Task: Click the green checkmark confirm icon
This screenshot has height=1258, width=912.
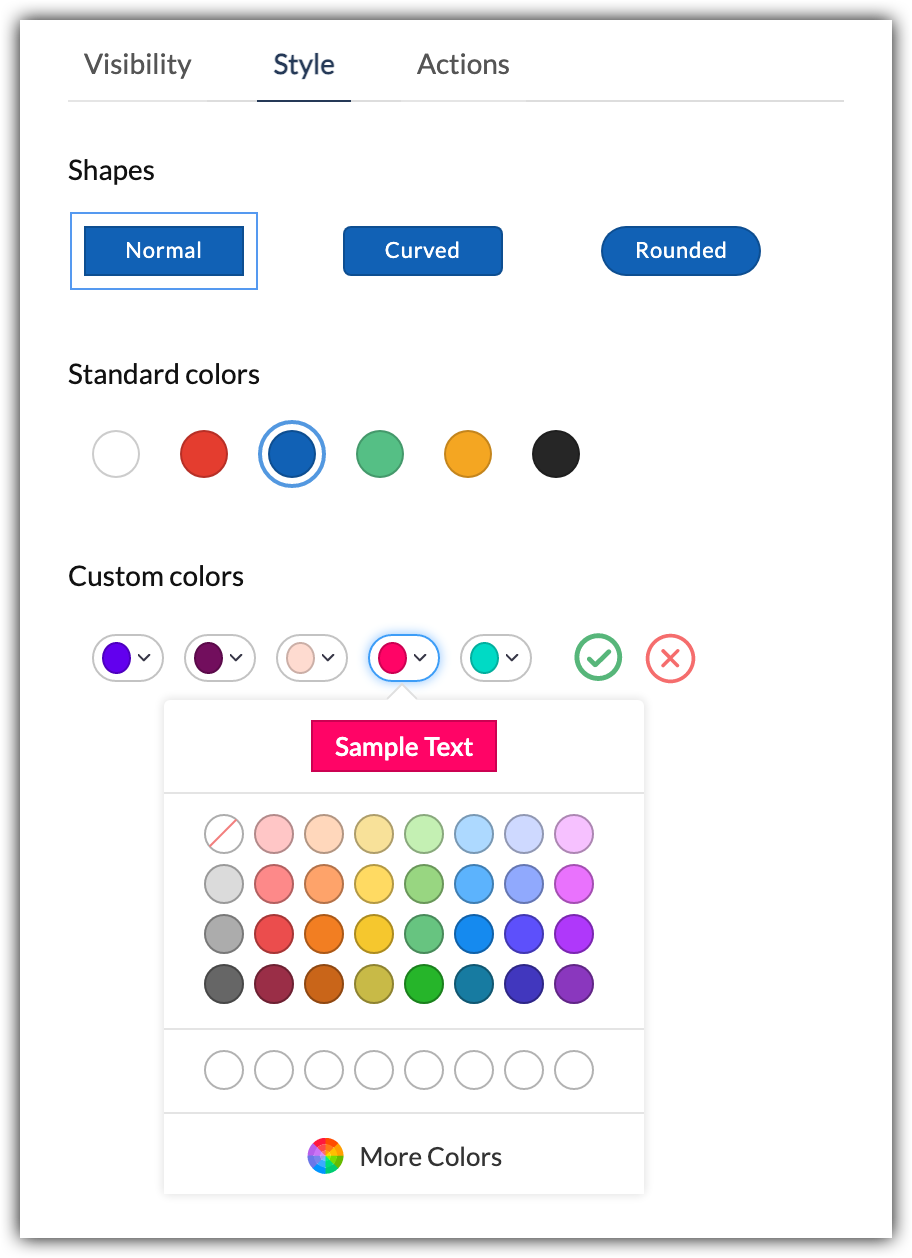Action: click(598, 658)
